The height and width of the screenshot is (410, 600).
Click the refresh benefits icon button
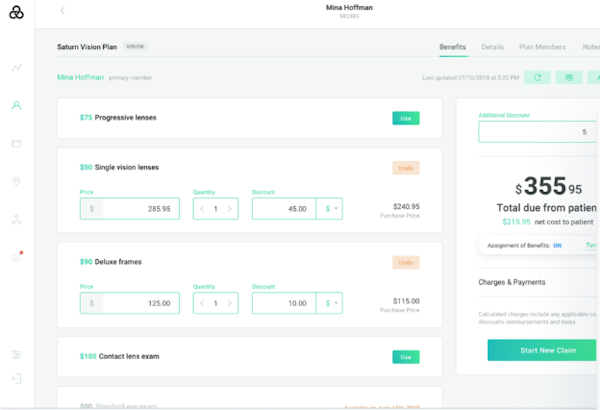(537, 77)
